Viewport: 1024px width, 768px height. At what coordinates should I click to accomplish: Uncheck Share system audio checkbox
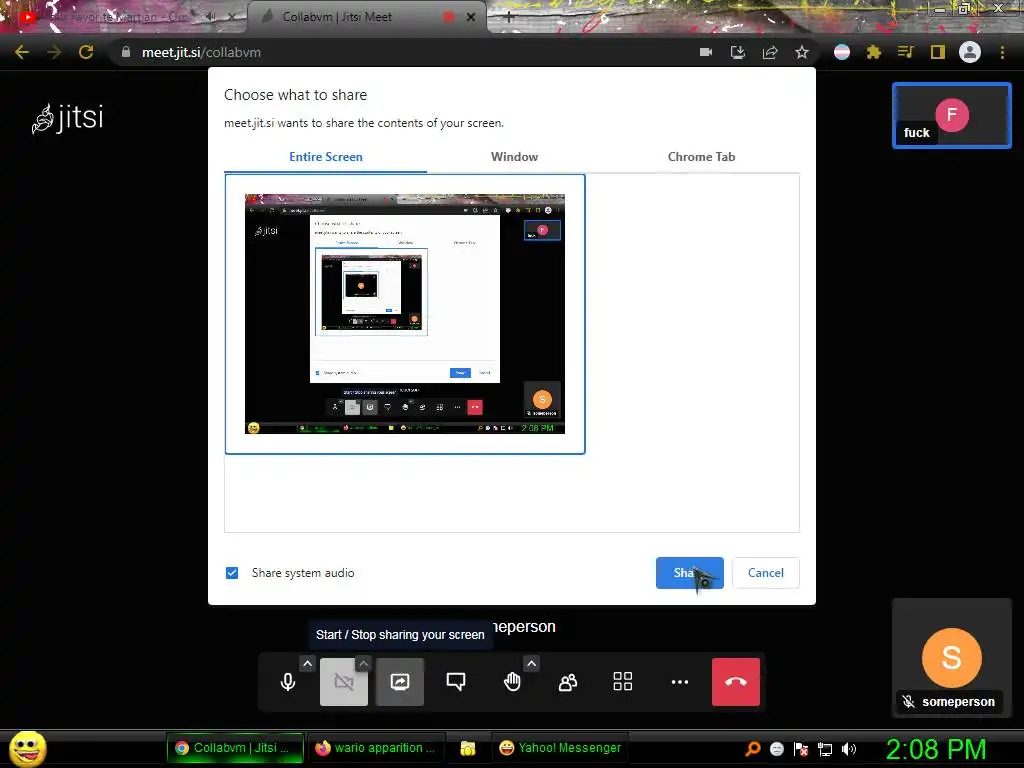click(232, 573)
